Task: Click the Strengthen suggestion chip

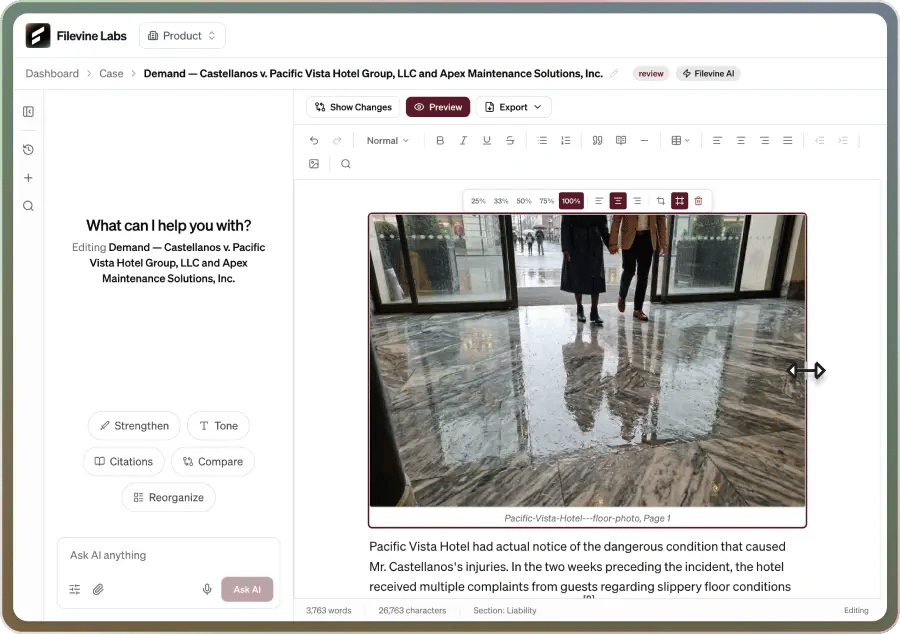Action: (x=134, y=426)
